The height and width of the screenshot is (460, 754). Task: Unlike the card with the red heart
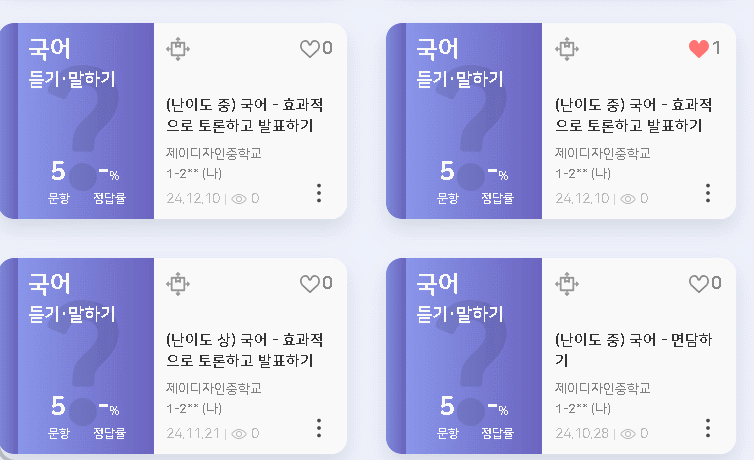click(x=698, y=49)
